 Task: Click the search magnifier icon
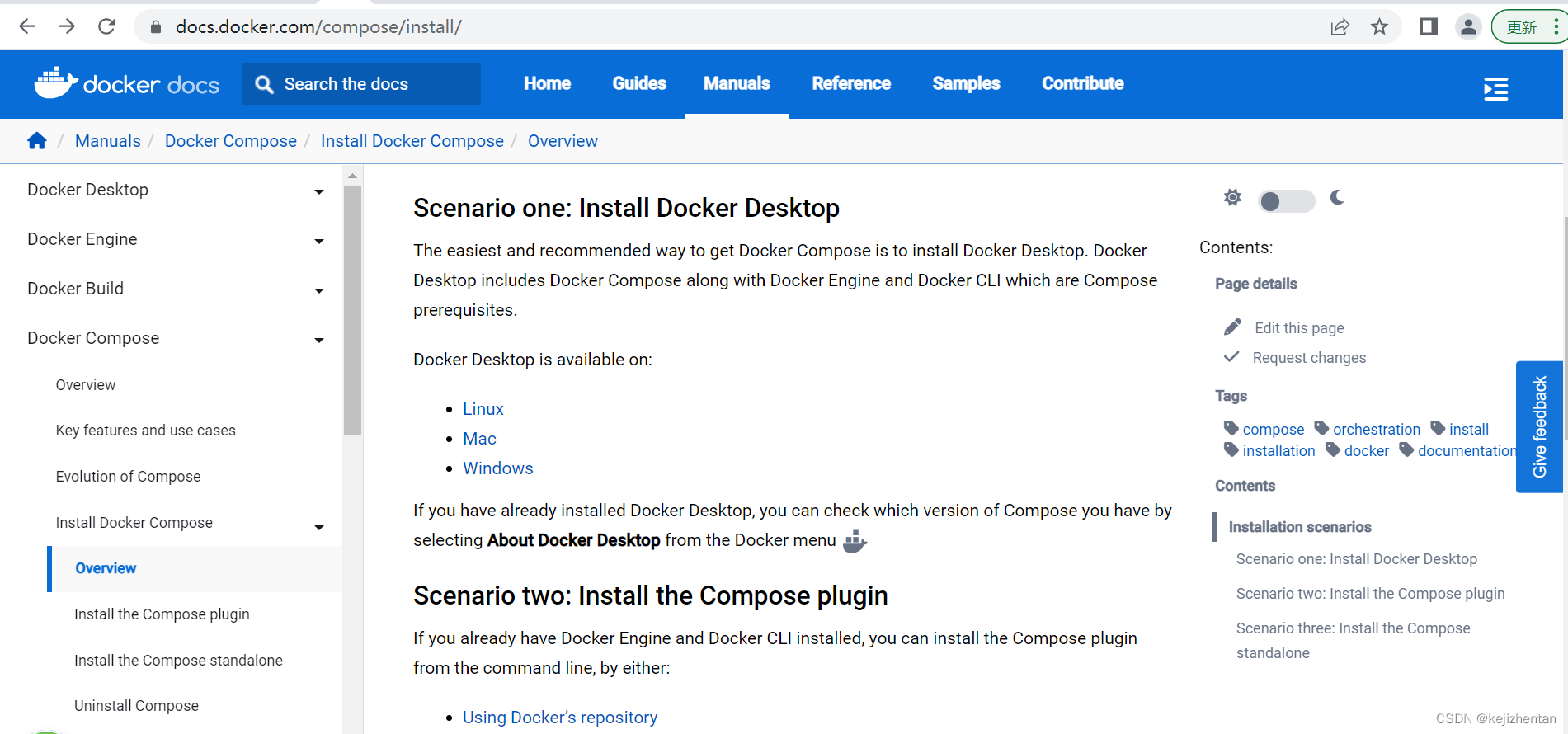point(264,84)
